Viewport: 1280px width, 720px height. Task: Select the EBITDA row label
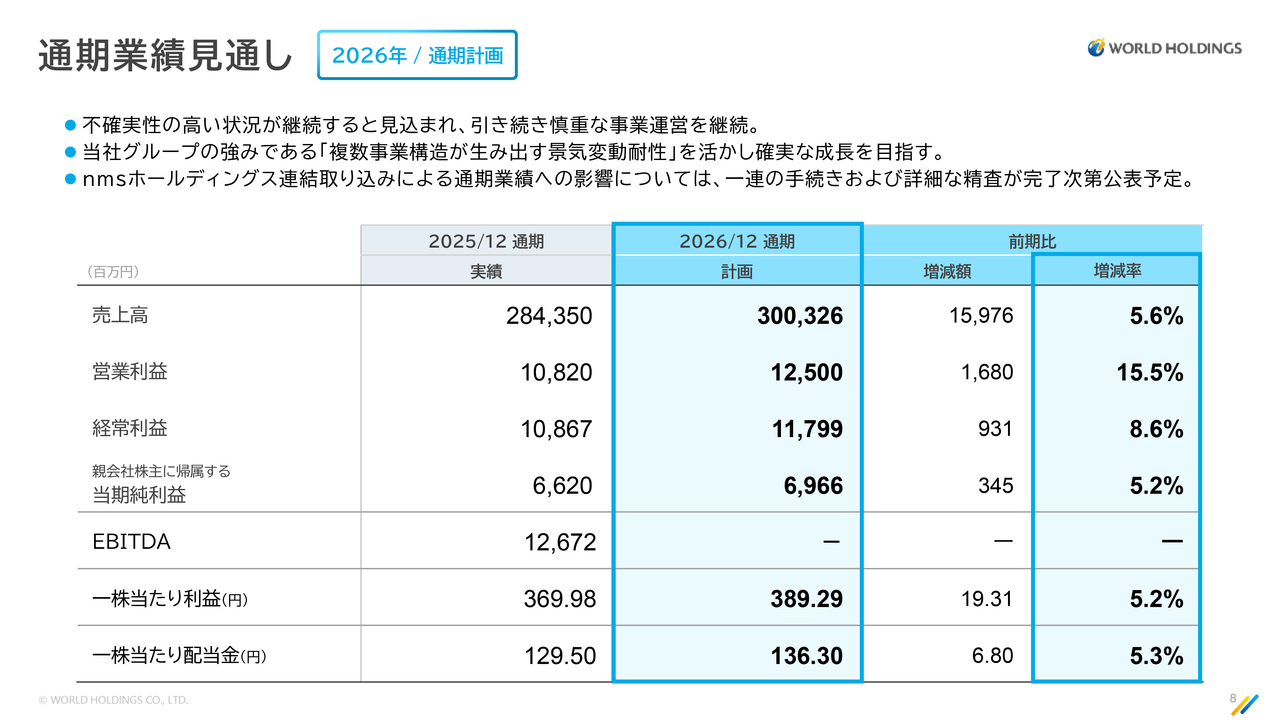(131, 542)
